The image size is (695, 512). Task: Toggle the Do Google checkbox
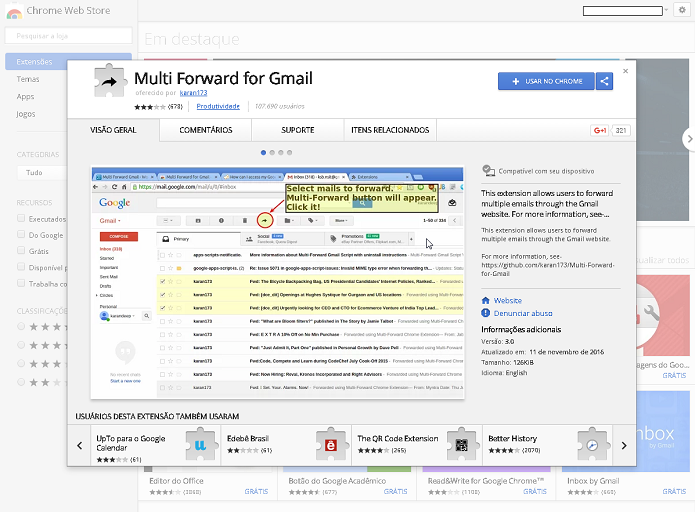(x=21, y=234)
